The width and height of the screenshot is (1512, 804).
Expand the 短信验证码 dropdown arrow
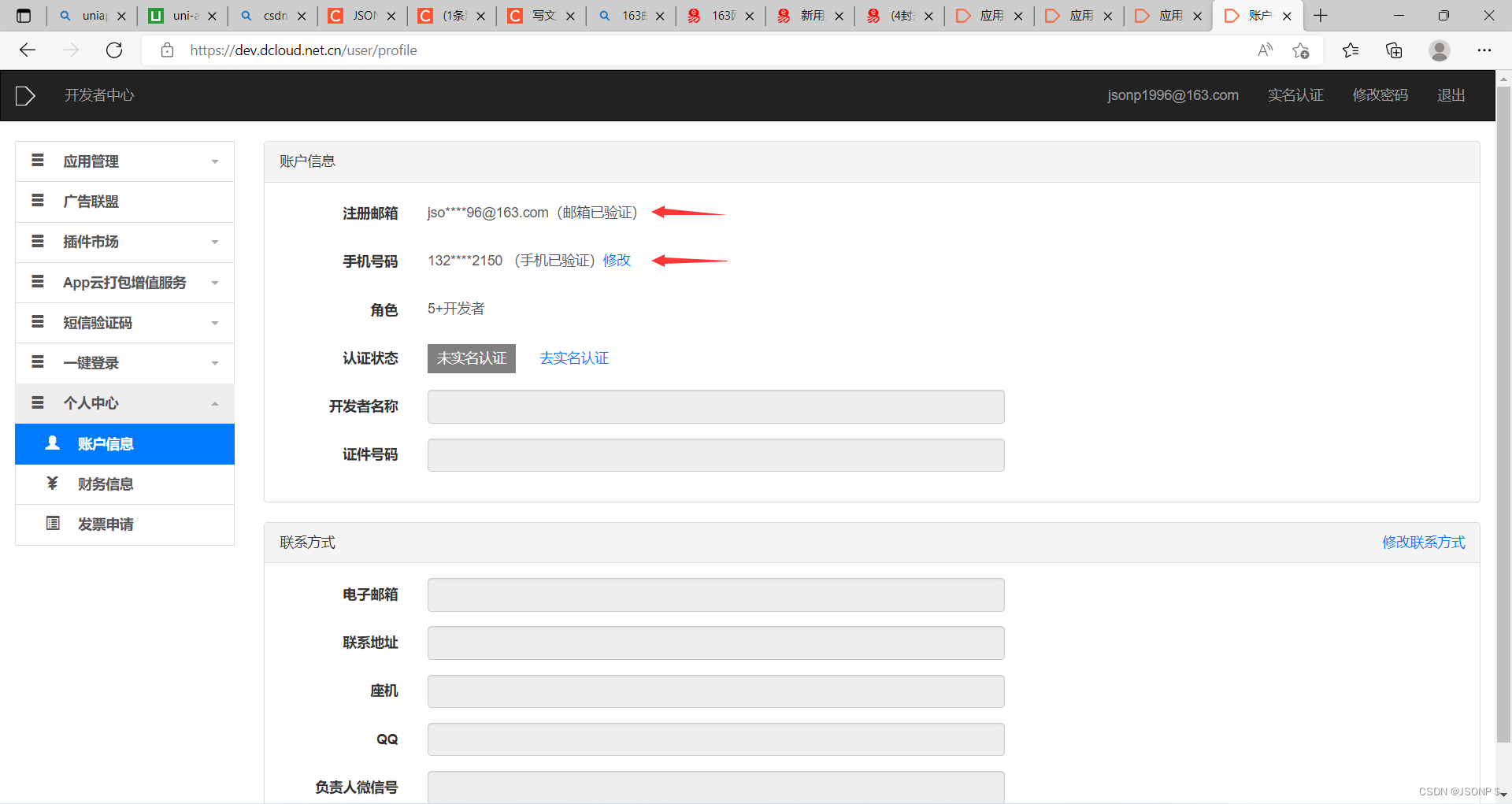click(x=215, y=323)
